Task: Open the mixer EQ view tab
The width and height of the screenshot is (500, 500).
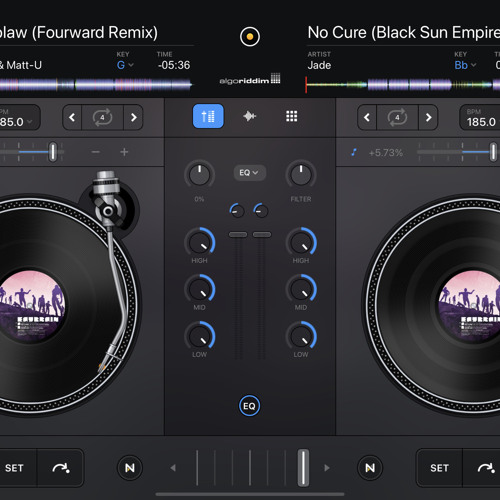Action: (x=208, y=116)
